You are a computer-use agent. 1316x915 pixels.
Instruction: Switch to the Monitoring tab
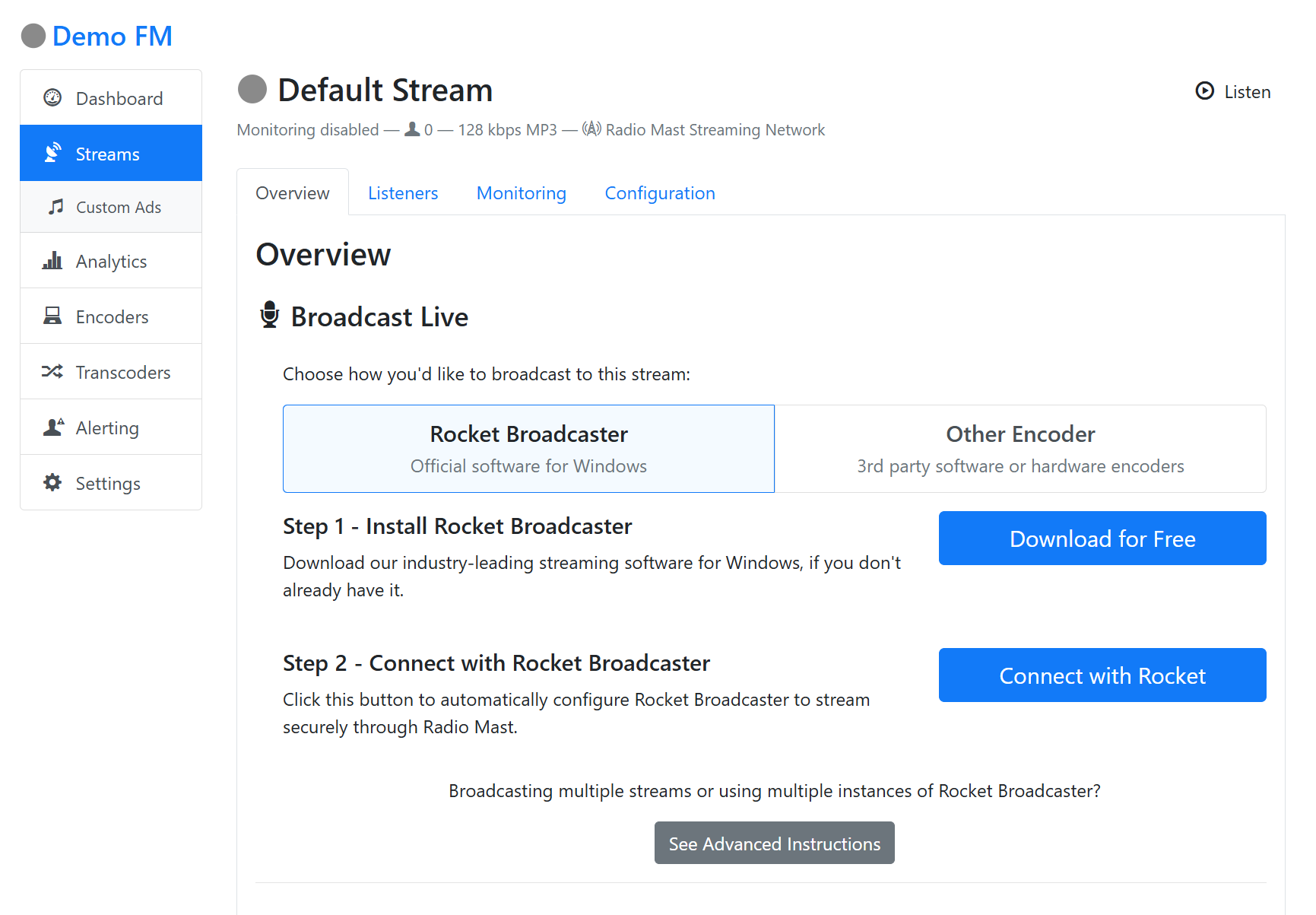click(x=522, y=193)
